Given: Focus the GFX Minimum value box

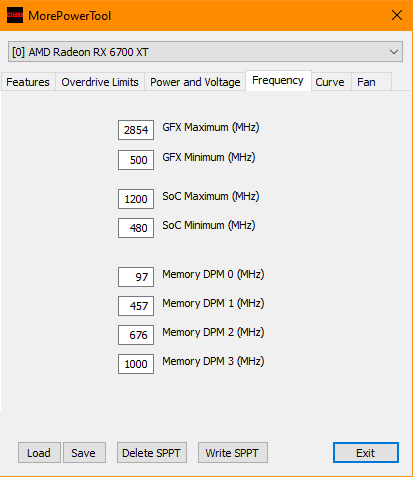Looking at the screenshot, I should [x=136, y=160].
